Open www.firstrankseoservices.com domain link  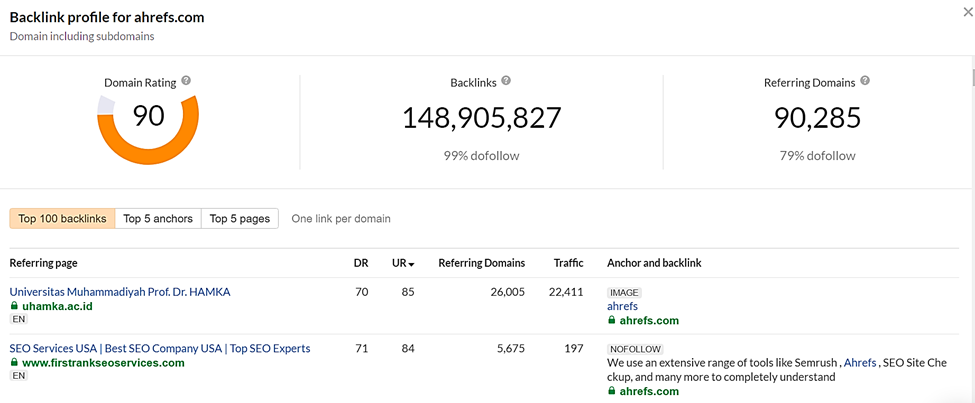pyautogui.click(x=103, y=363)
